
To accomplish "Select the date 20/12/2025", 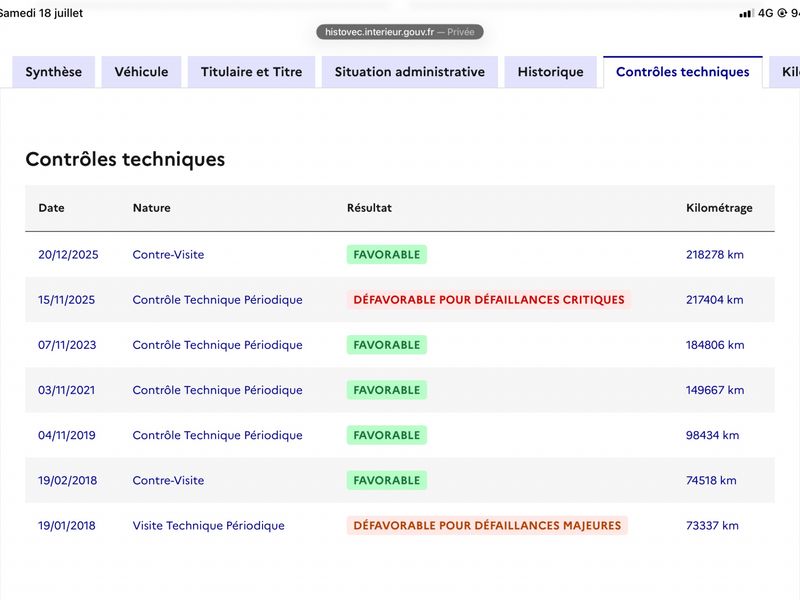I will [68, 255].
